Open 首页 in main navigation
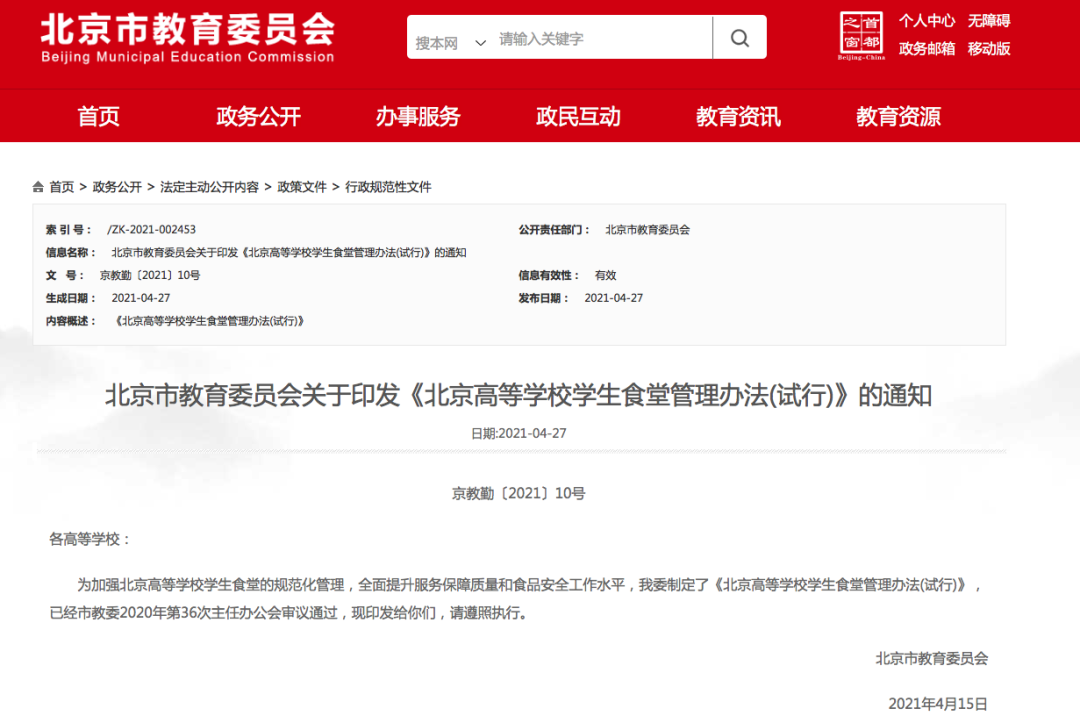Viewport: 1080px width, 723px height. (x=98, y=116)
